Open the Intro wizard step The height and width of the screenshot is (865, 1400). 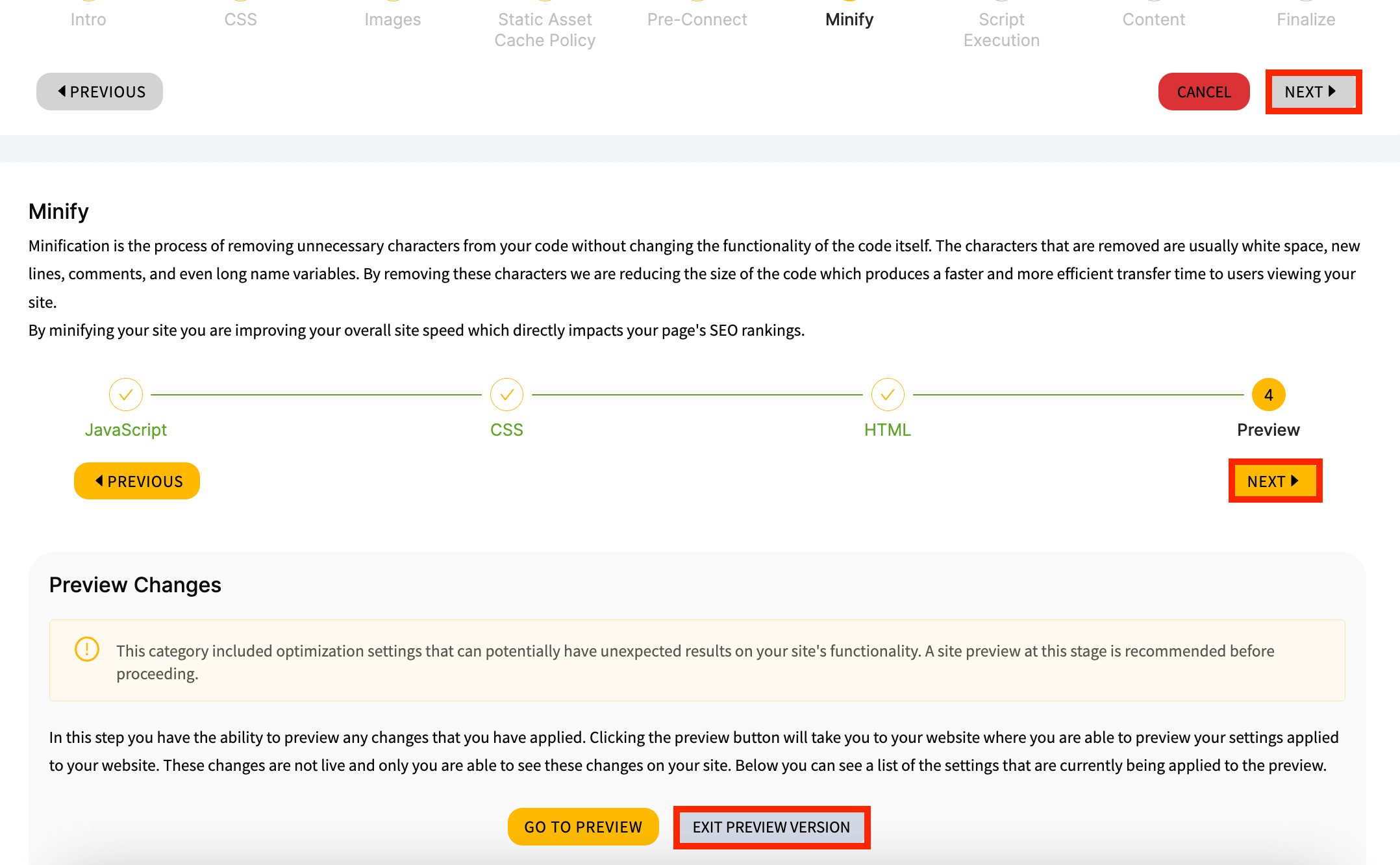(88, 19)
